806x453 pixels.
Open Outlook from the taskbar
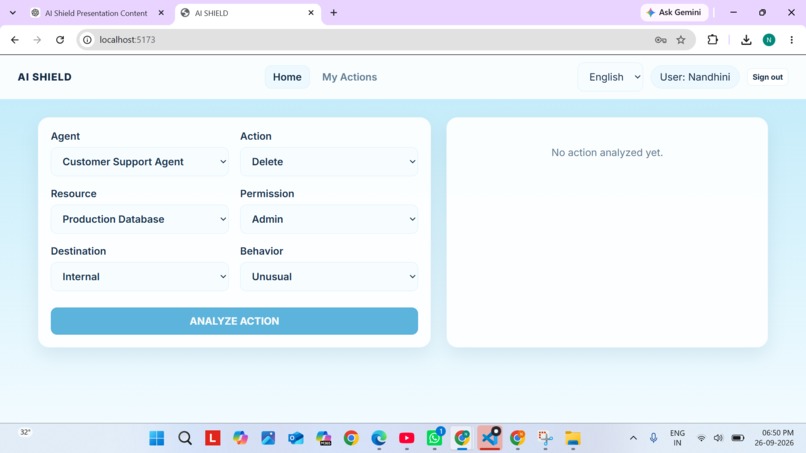(x=296, y=438)
